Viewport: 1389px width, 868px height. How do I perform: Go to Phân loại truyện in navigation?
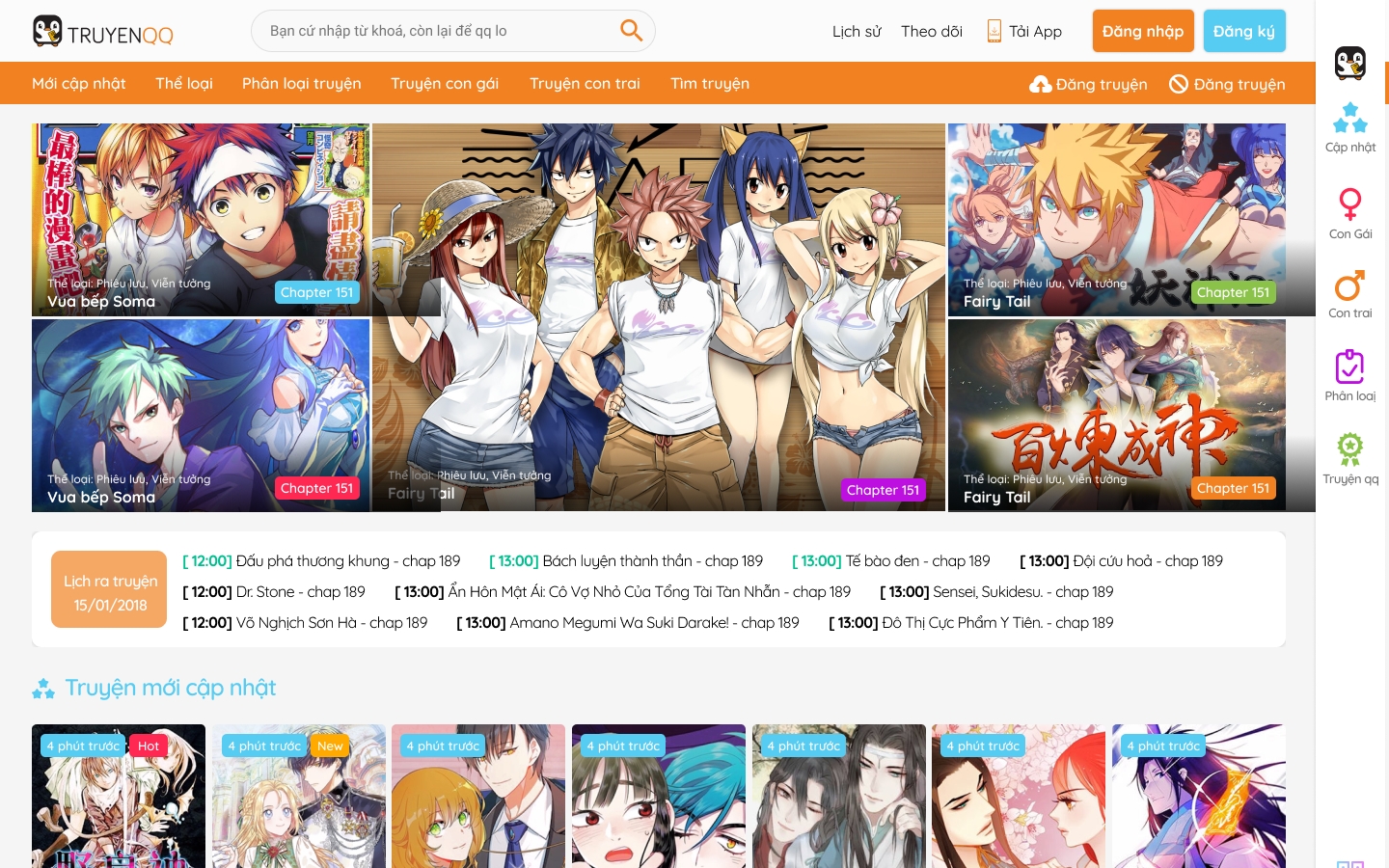pyautogui.click(x=302, y=84)
